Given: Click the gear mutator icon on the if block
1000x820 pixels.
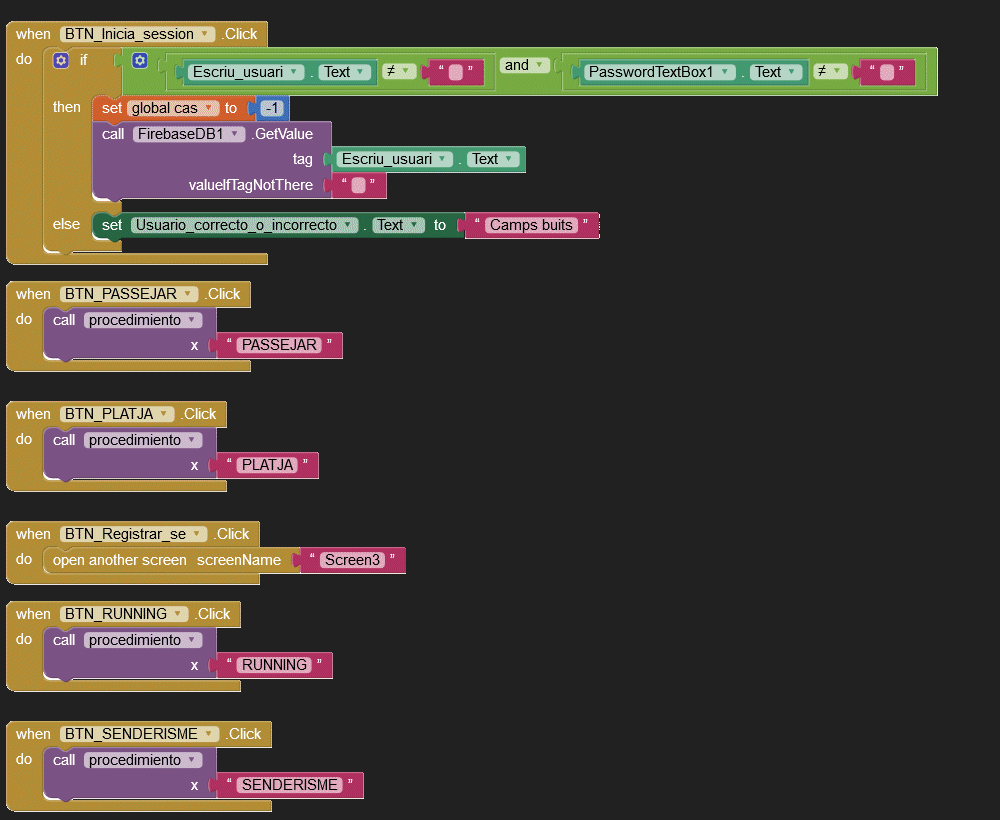Looking at the screenshot, I should 61,60.
